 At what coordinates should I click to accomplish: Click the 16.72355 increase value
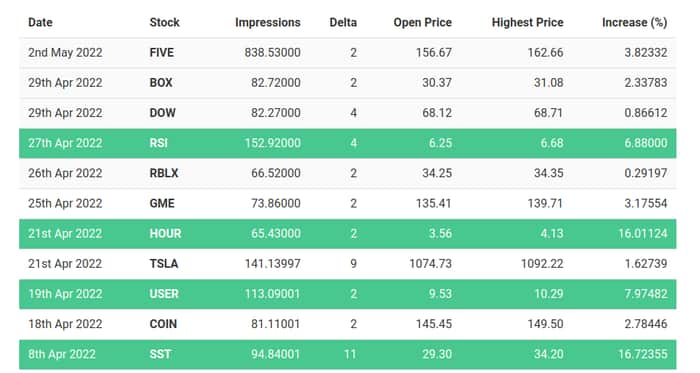[643, 354]
